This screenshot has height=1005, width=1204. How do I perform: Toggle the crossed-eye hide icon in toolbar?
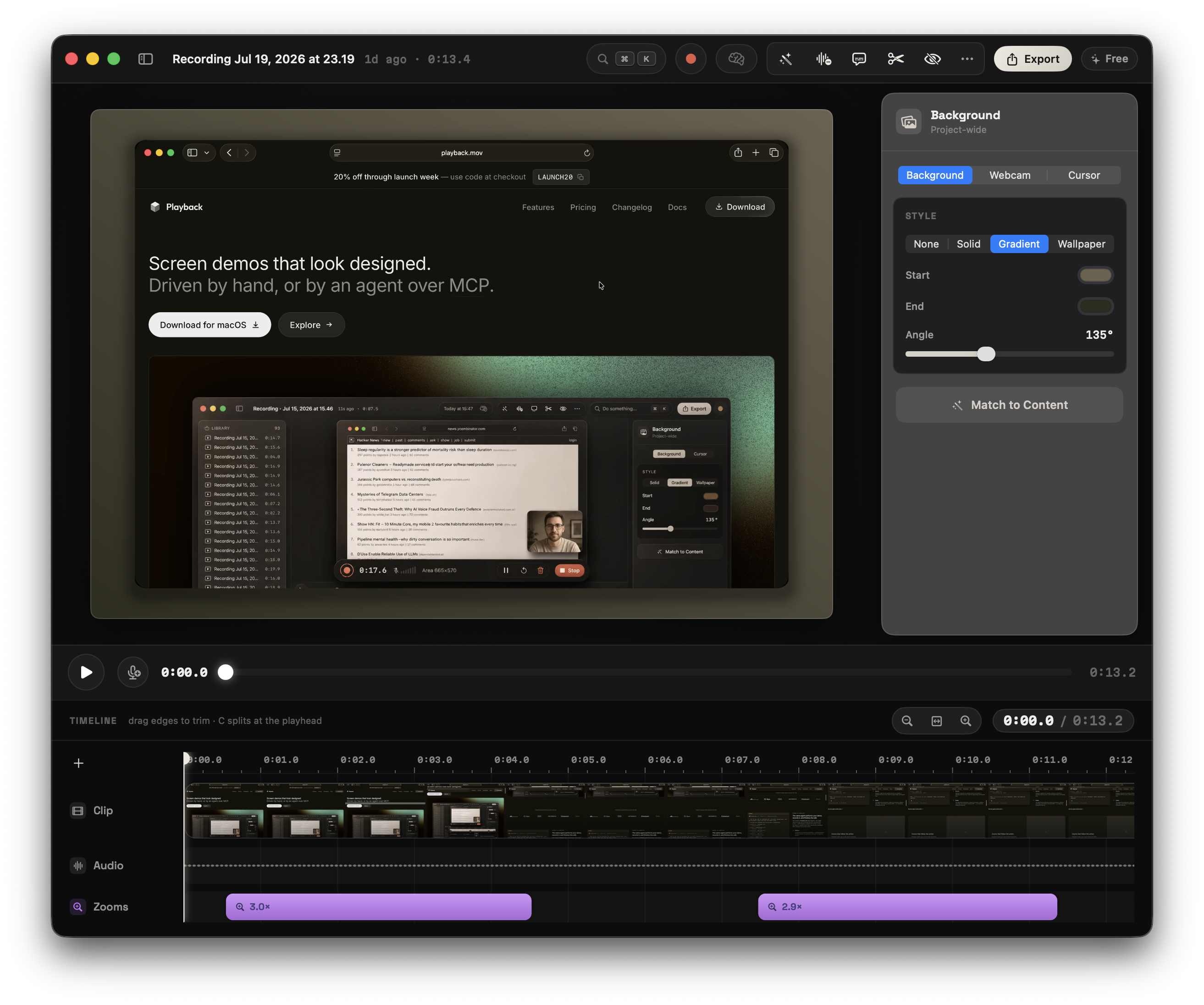click(932, 59)
